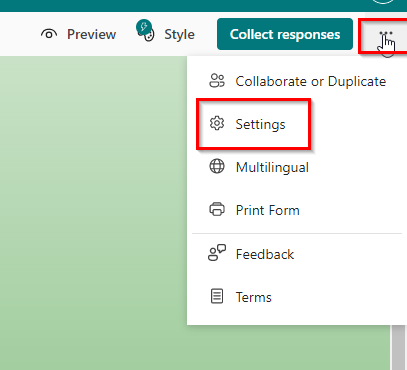Click the Preview eye icon
This screenshot has width=407, height=370.
pos(49,34)
